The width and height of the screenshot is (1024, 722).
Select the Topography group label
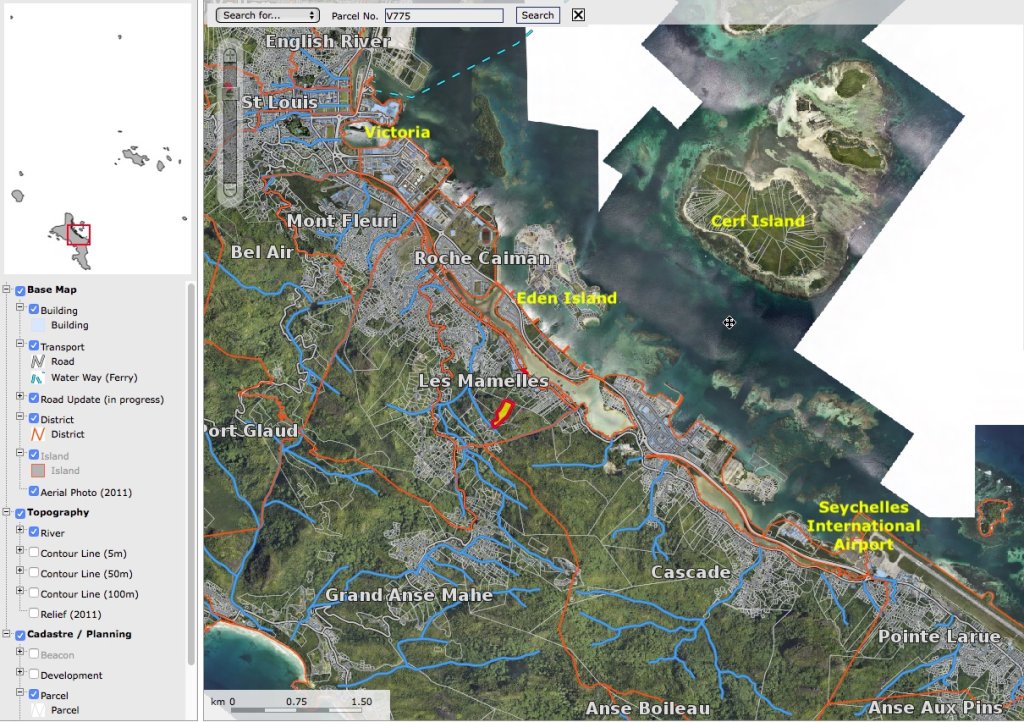(58, 512)
